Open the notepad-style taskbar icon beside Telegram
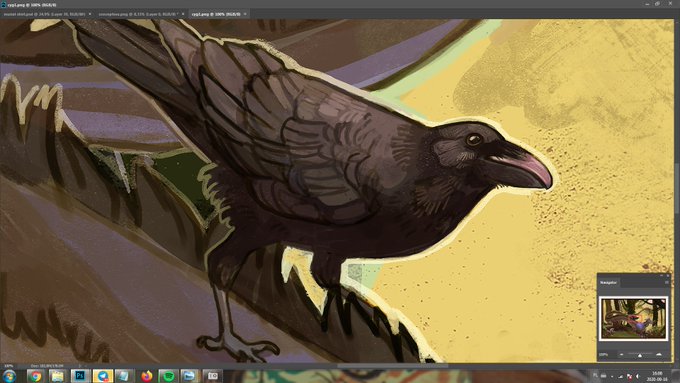The image size is (680, 383). coord(124,376)
